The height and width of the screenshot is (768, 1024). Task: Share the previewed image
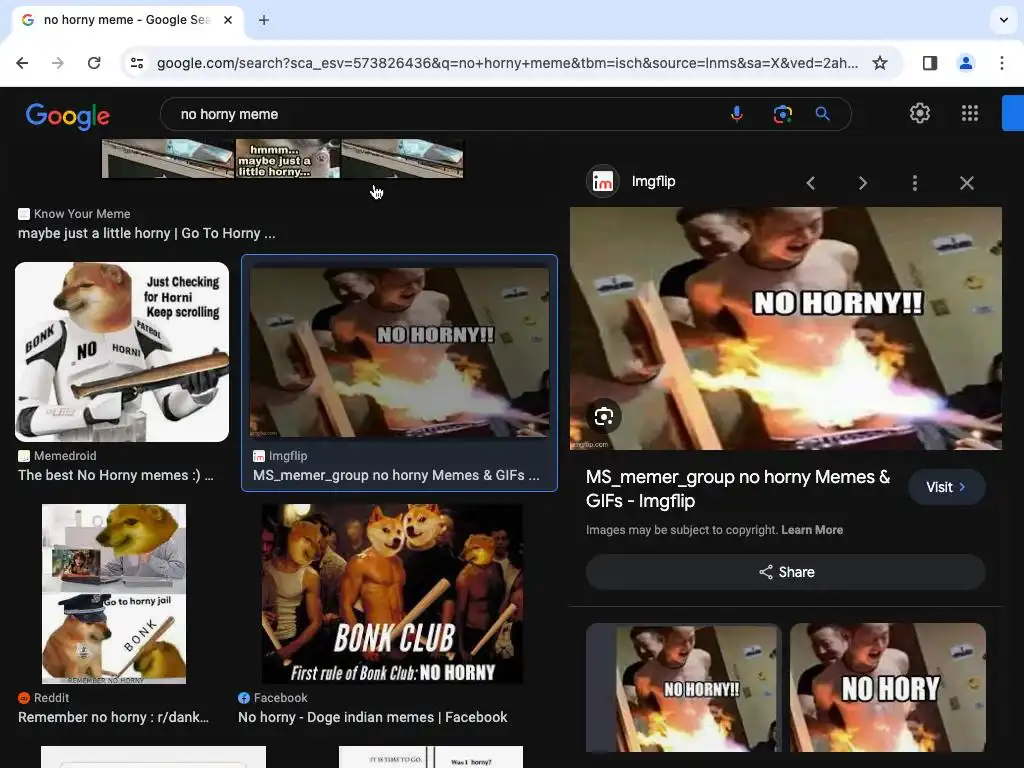[x=786, y=572]
